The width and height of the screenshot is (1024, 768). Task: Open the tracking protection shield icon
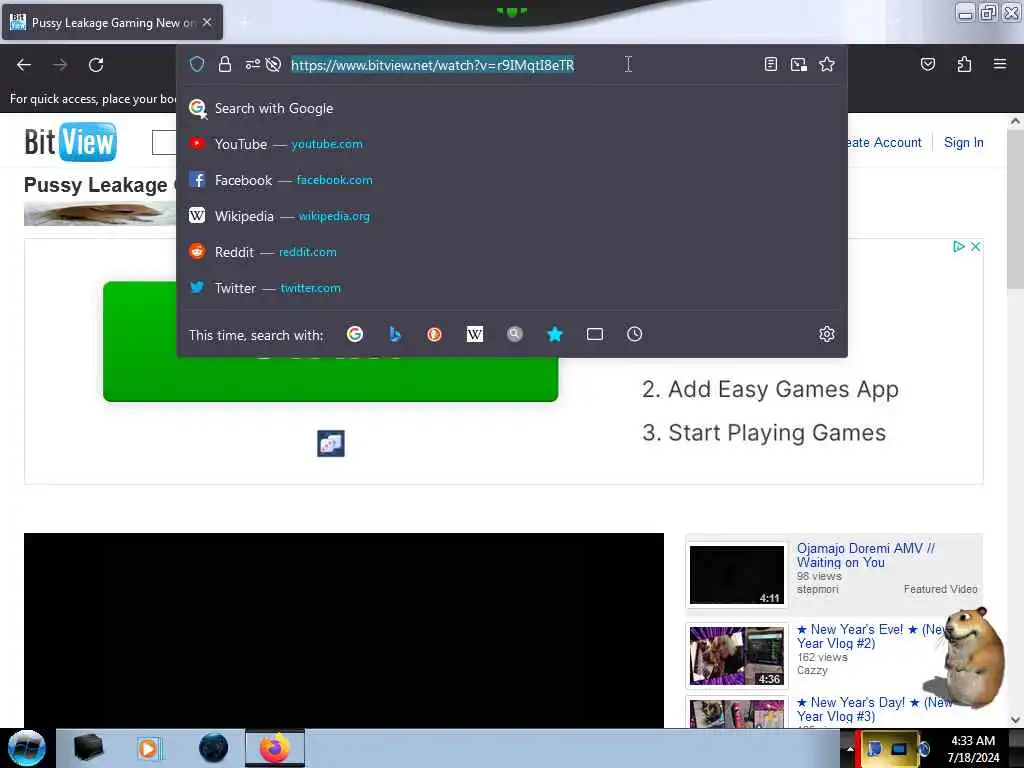pos(197,64)
